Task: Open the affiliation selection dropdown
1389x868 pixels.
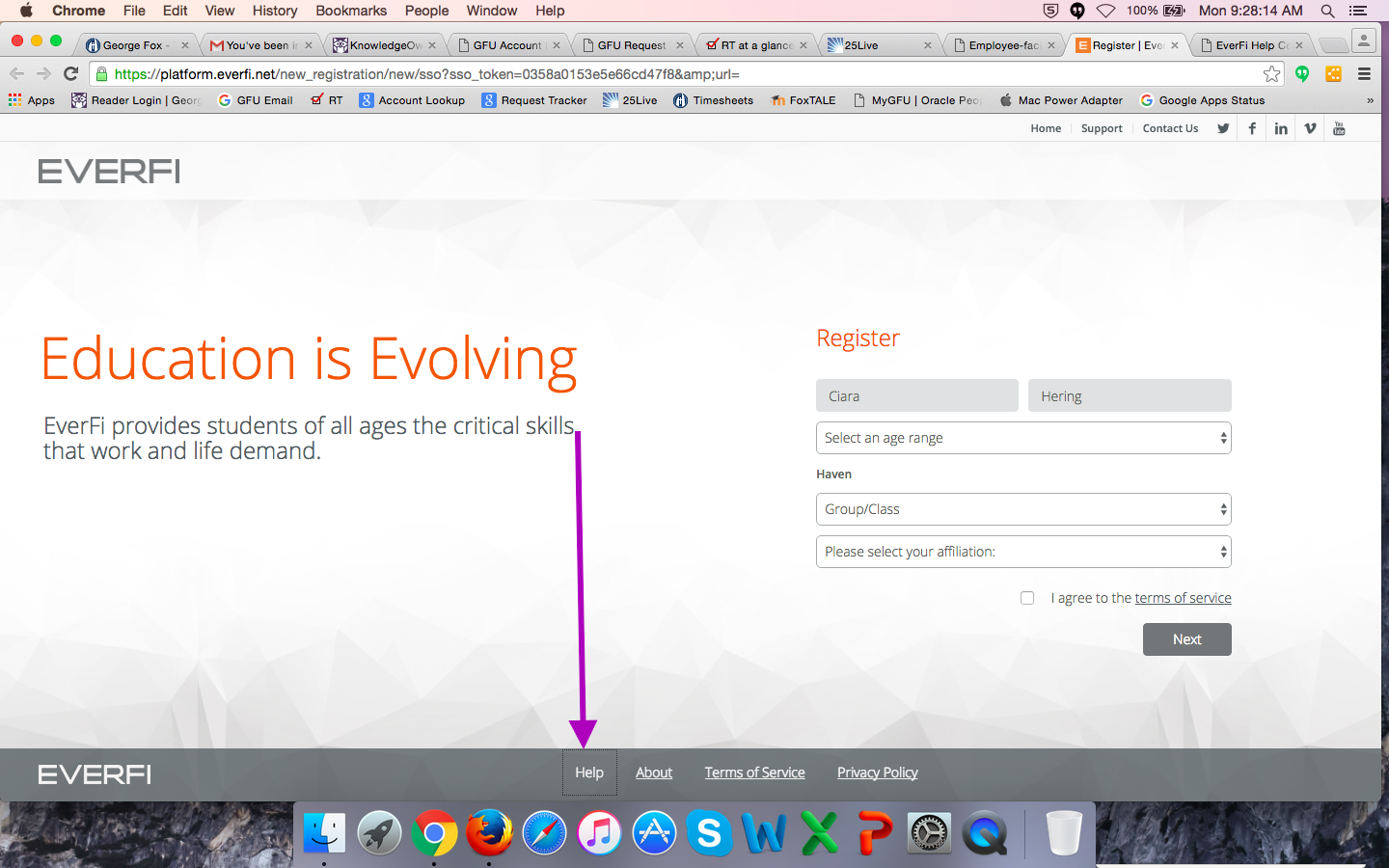Action: (x=1023, y=552)
